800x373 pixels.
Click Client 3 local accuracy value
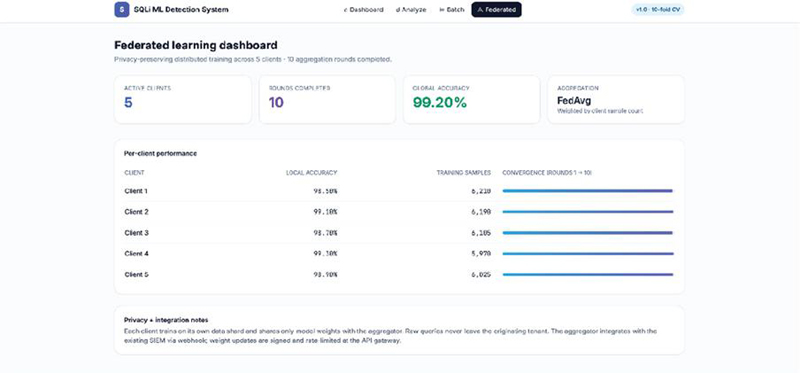click(x=325, y=233)
